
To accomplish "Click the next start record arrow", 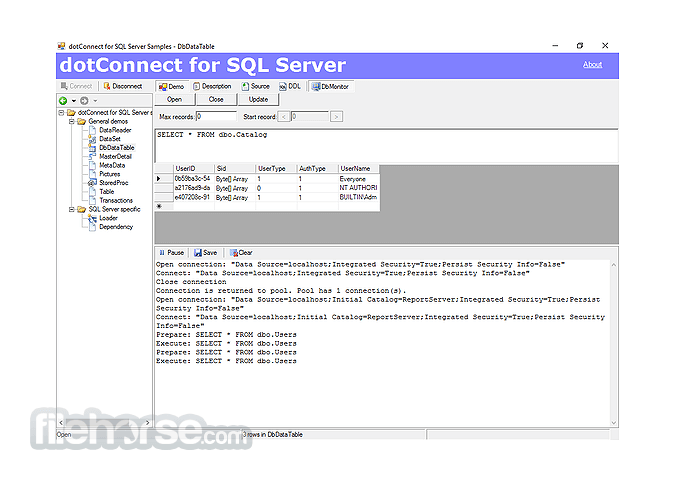I will (336, 117).
